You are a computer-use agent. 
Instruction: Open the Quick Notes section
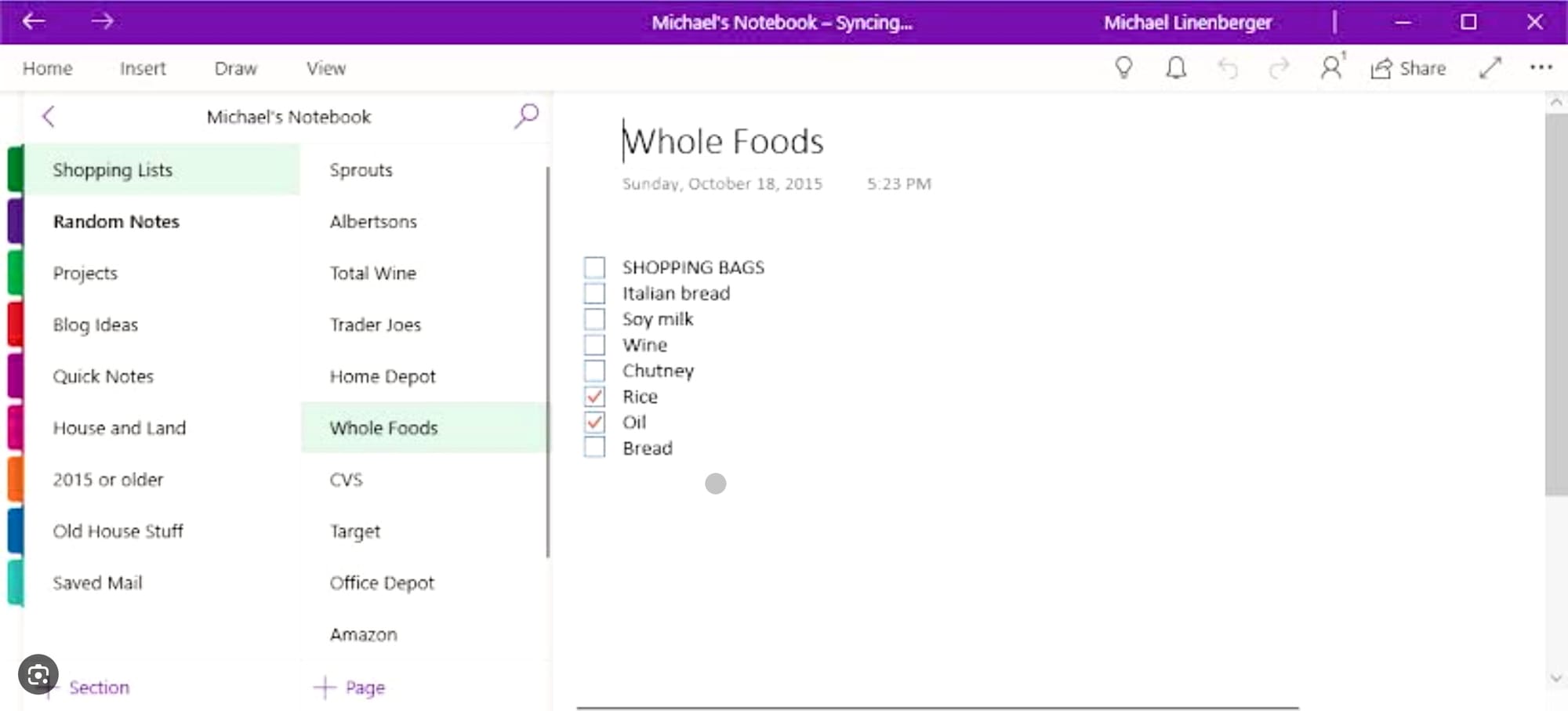point(162,376)
